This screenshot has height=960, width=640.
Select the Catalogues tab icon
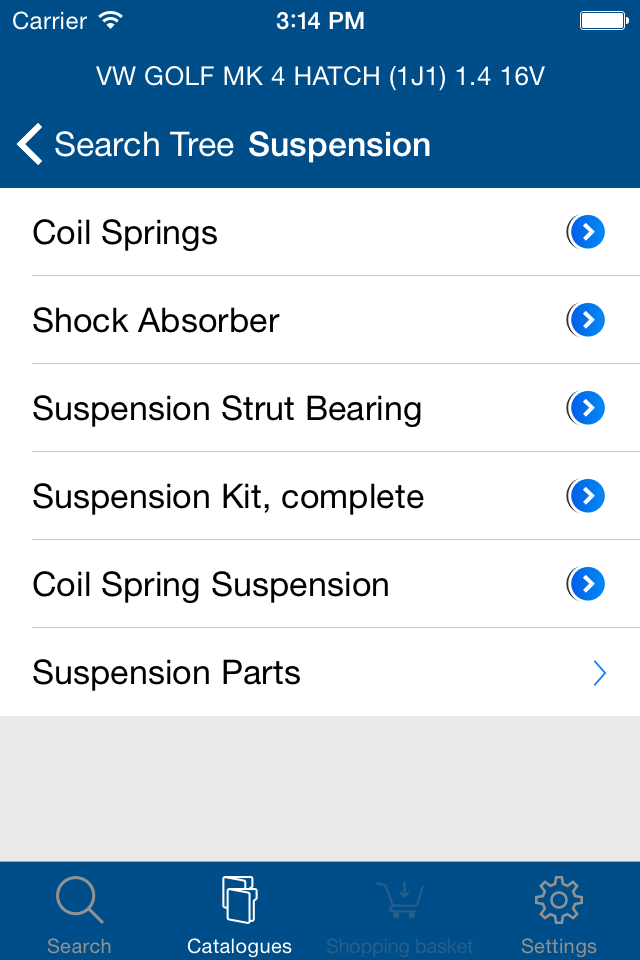coord(239,900)
